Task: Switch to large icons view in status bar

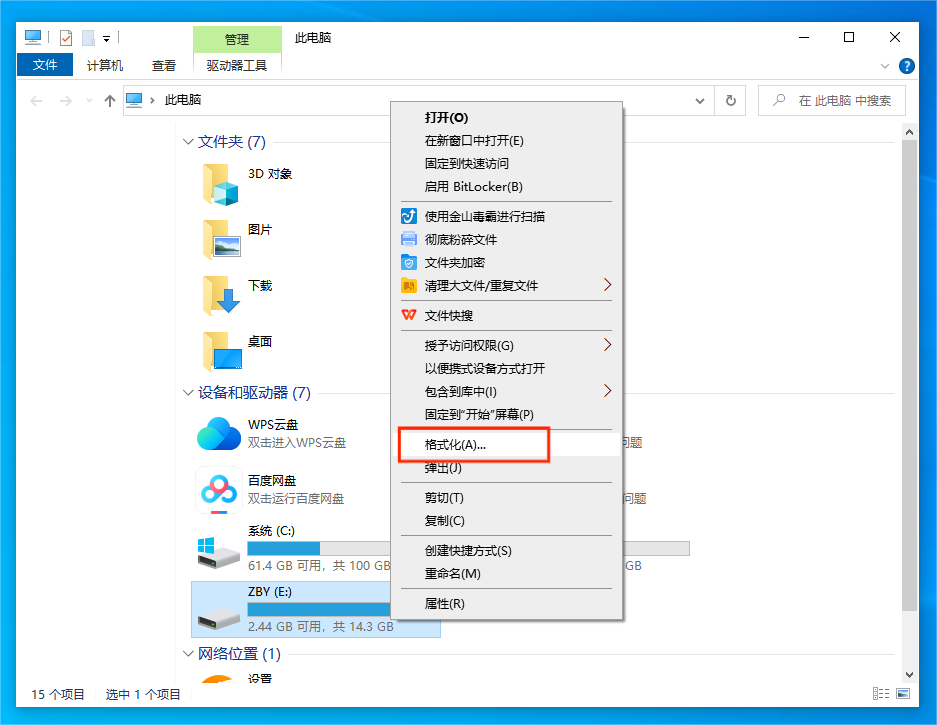Action: tap(902, 694)
